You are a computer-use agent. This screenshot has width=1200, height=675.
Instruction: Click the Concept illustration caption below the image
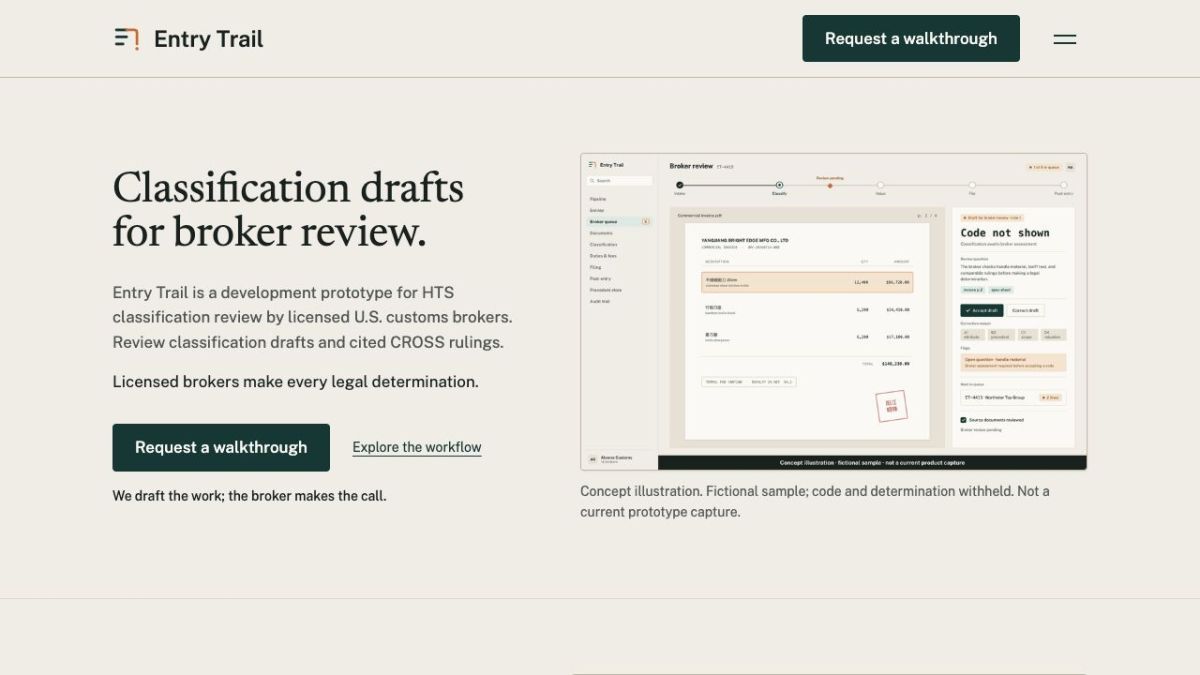pyautogui.click(x=815, y=501)
